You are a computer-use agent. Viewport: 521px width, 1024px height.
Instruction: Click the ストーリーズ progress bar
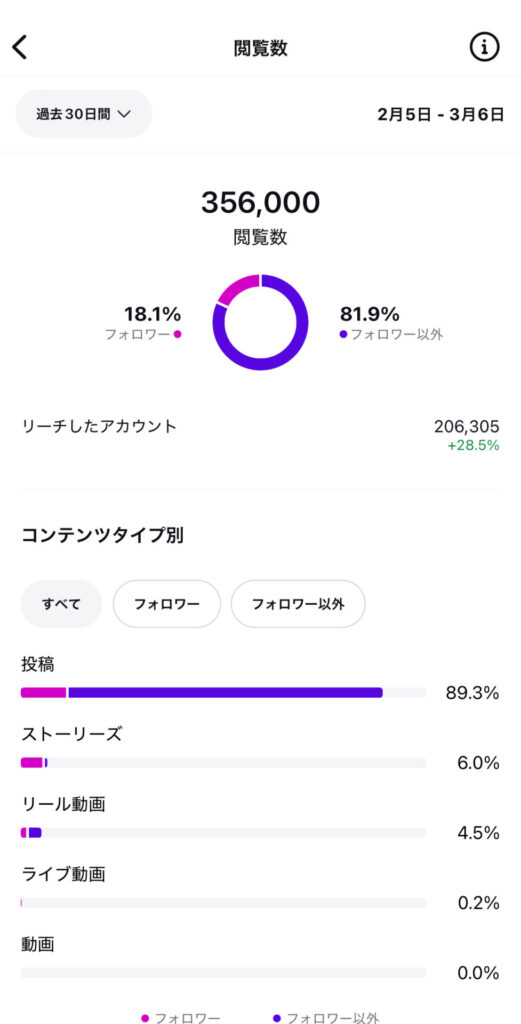(x=223, y=763)
